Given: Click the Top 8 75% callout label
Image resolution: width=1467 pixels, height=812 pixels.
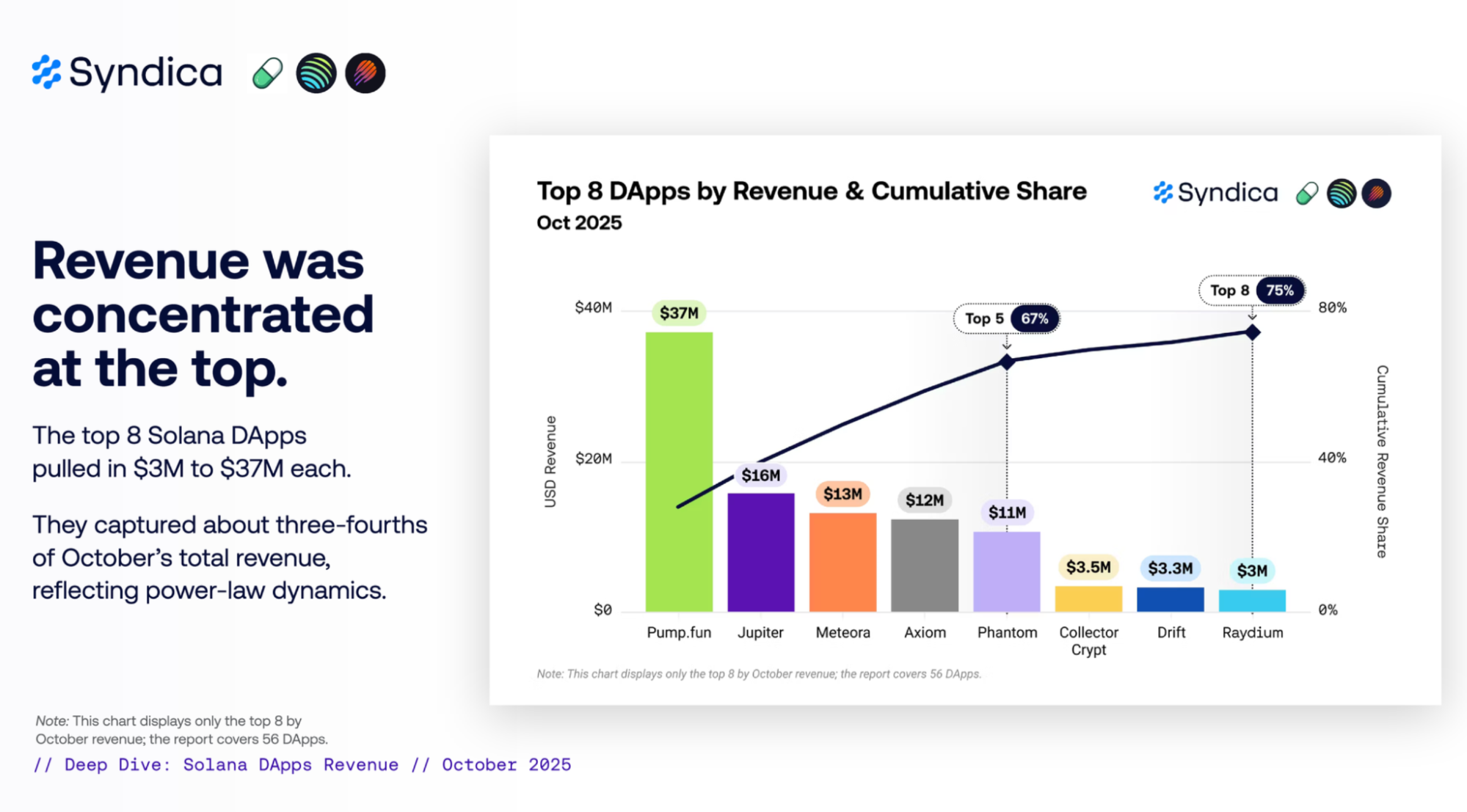Looking at the screenshot, I should (1252, 290).
